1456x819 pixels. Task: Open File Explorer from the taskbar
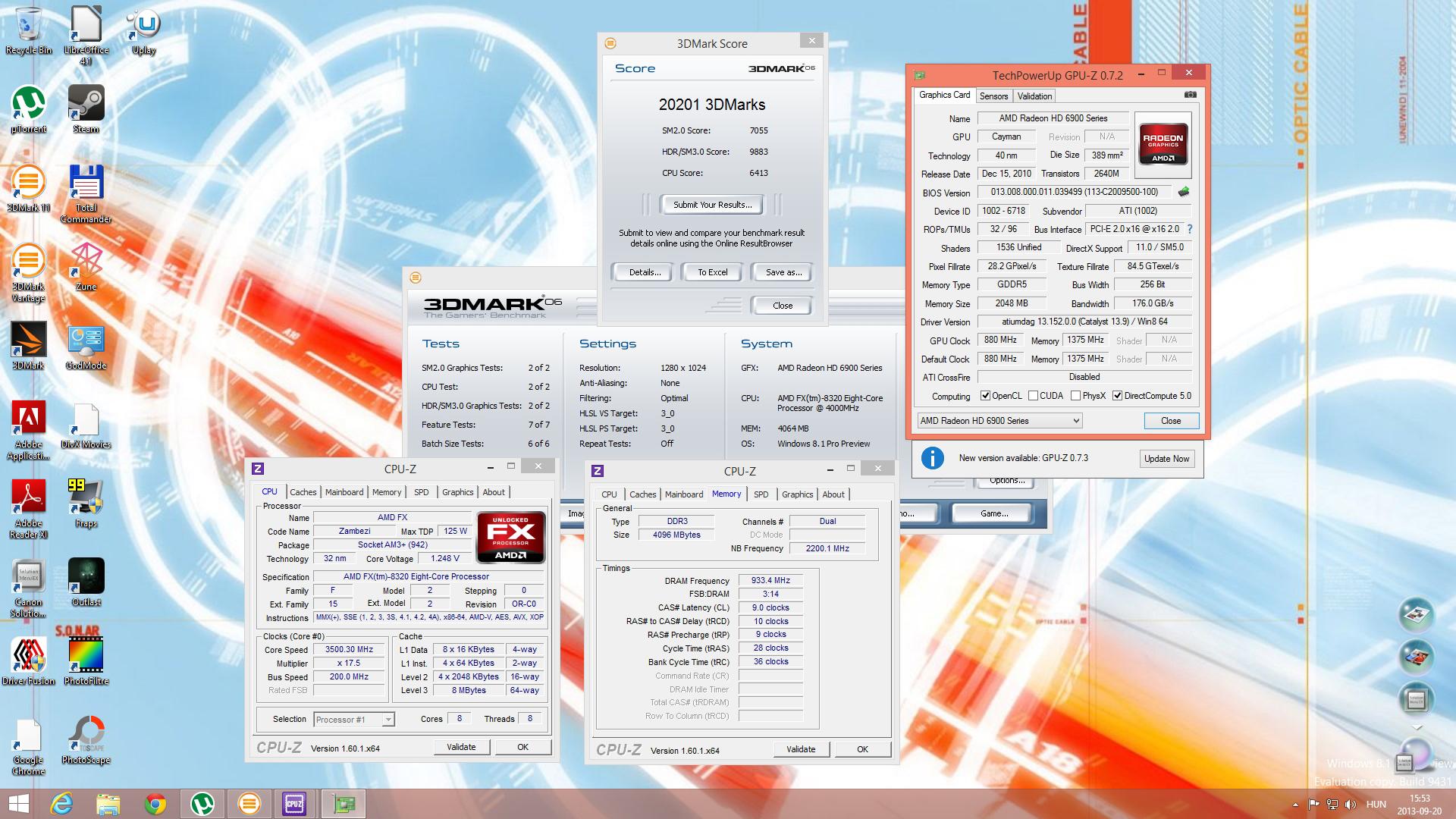click(108, 804)
